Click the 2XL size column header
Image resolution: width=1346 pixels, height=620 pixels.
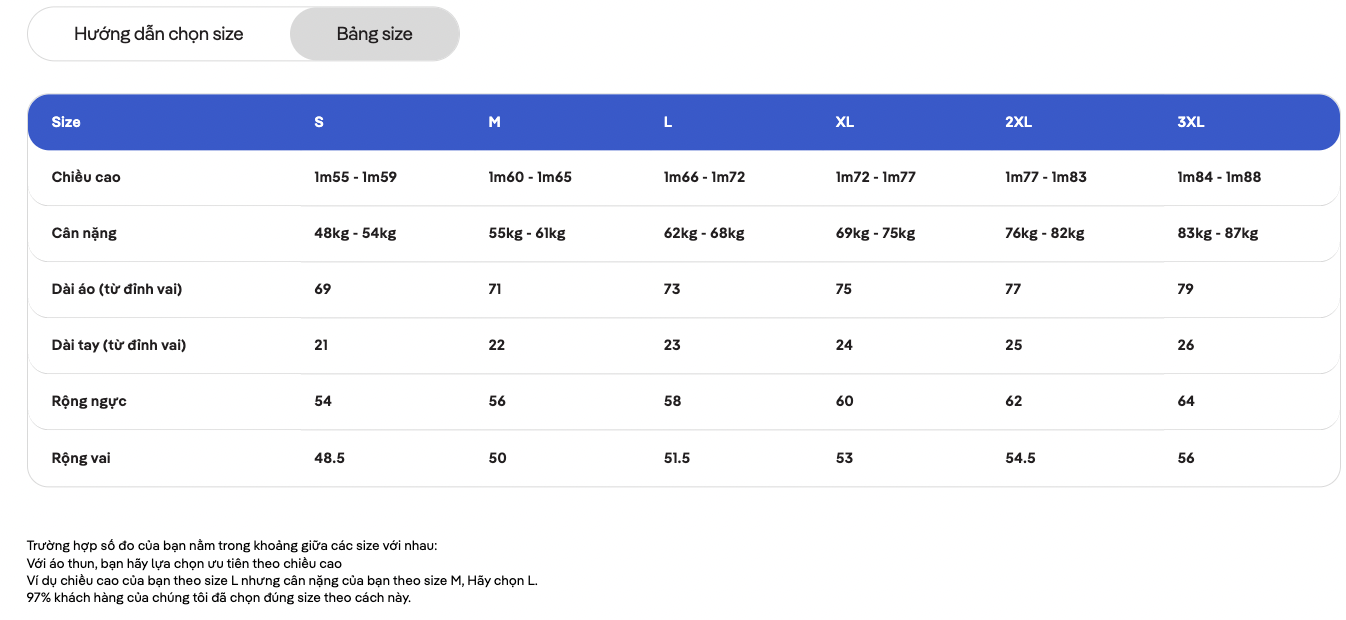click(1018, 122)
